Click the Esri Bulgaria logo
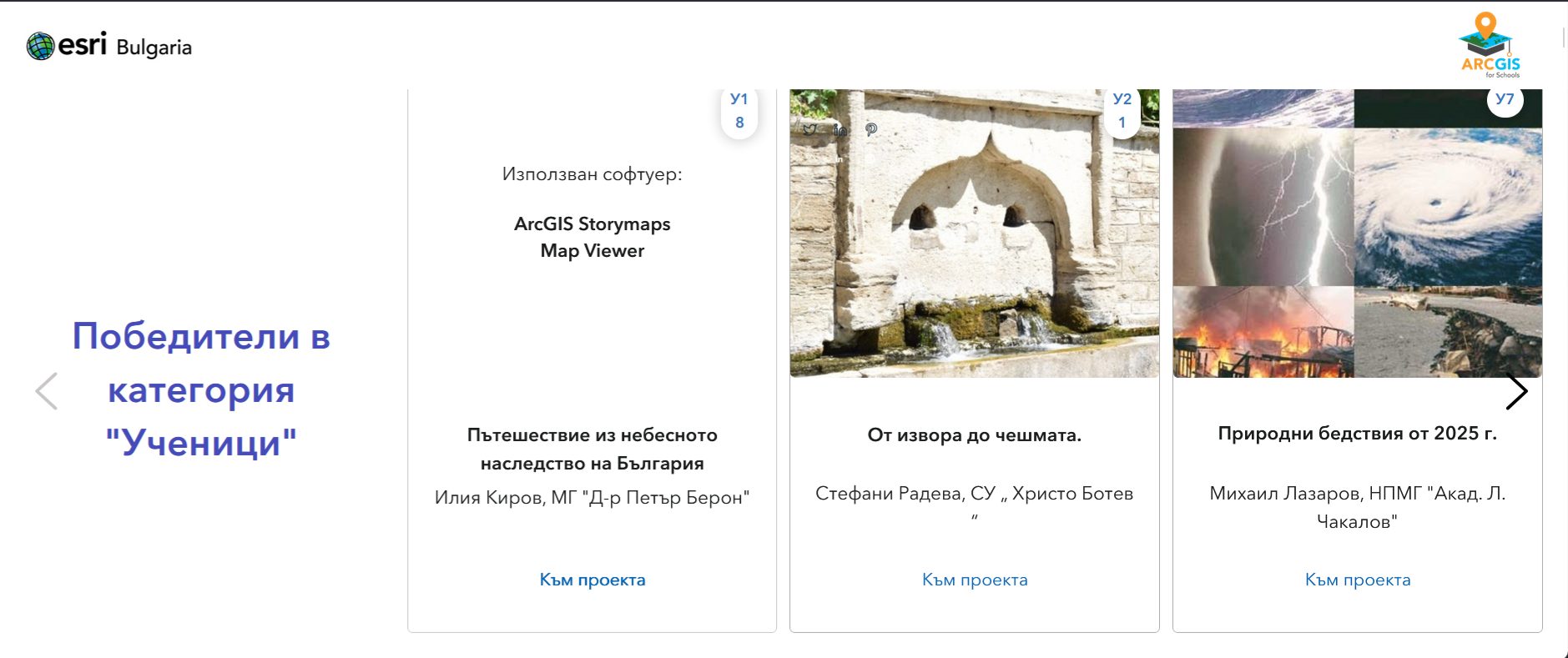1568x658 pixels. point(109,46)
